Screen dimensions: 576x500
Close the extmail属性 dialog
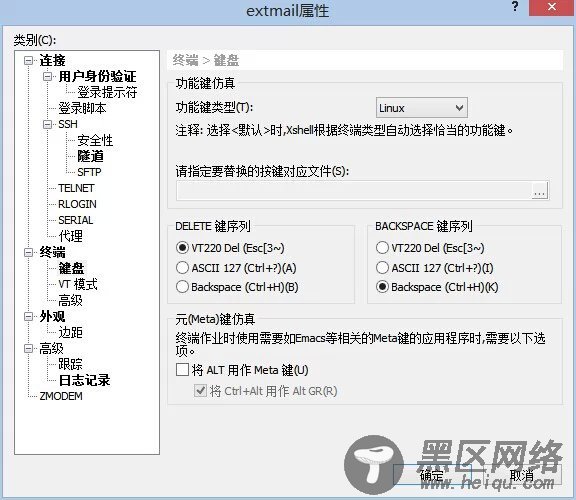551,7
